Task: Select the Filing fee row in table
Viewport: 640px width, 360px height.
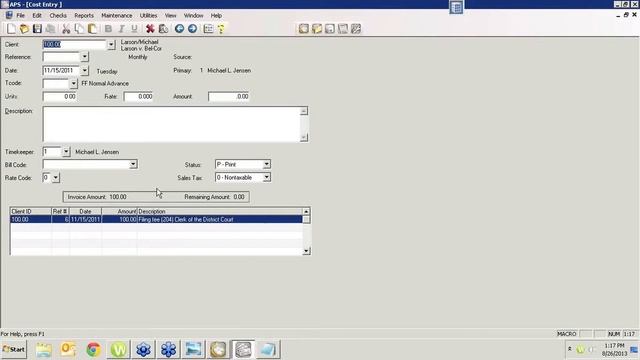Action: click(156, 220)
